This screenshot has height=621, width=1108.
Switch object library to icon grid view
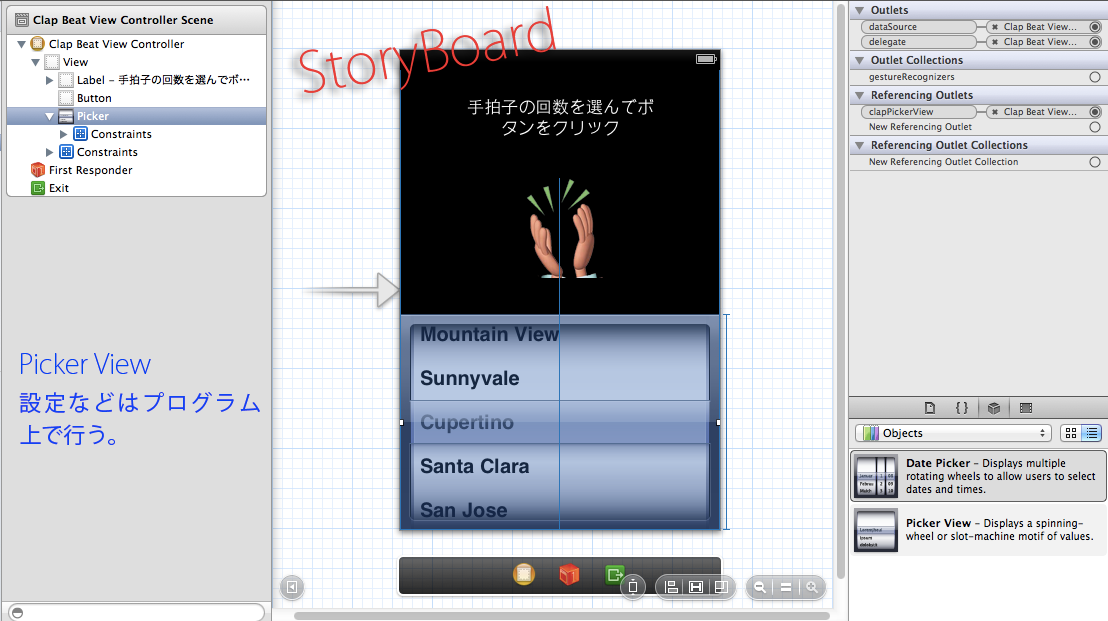(1071, 433)
